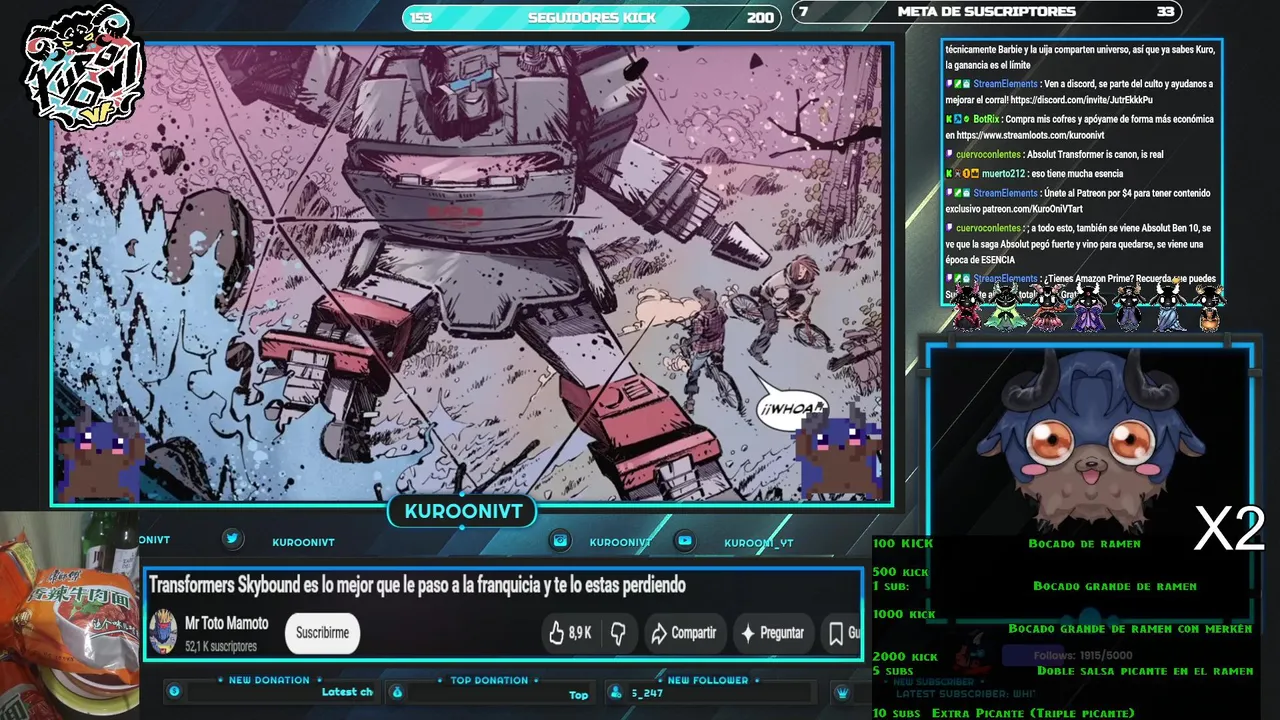Click the '200' follower goal number
The image size is (1280, 720).
click(x=760, y=17)
